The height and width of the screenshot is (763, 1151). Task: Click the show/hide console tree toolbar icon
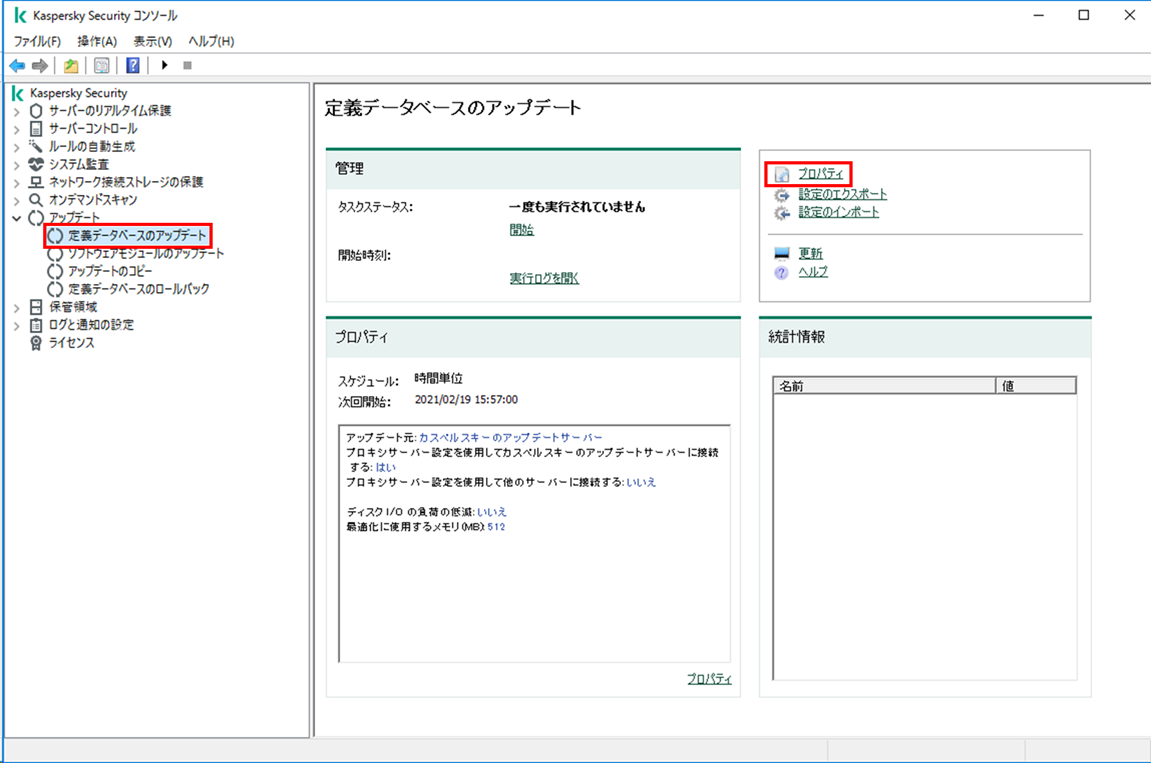[x=102, y=66]
